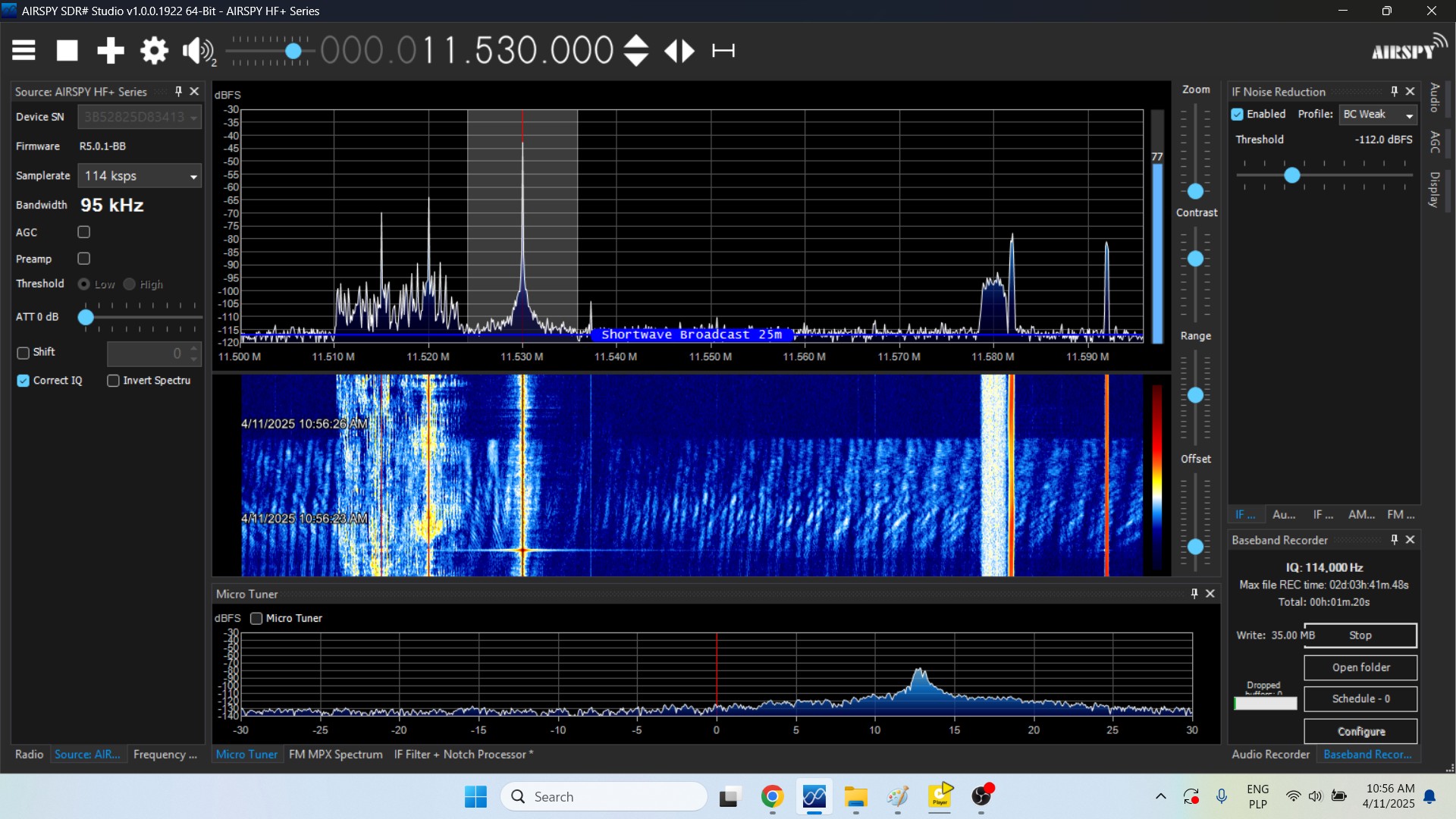The image size is (1456, 819).
Task: Open Google Chrome from the taskbar
Action: click(x=772, y=797)
